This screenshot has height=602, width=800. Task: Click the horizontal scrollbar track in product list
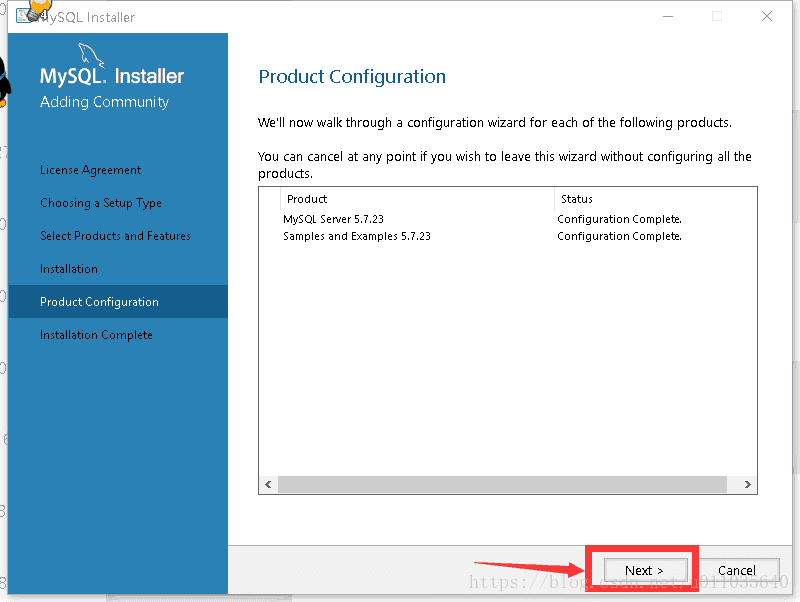tap(502, 484)
